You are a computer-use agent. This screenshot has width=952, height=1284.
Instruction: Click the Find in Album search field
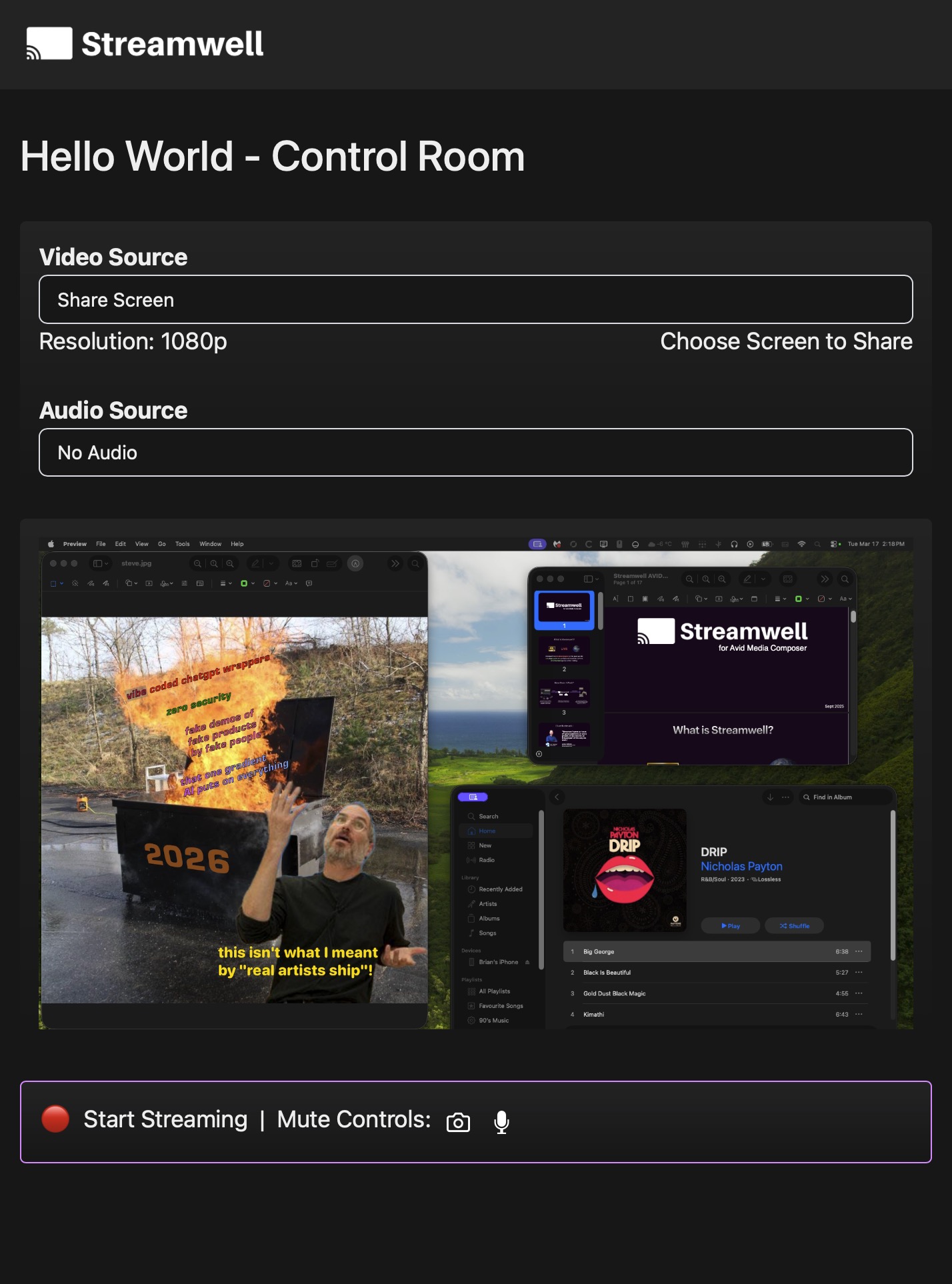pos(843,797)
